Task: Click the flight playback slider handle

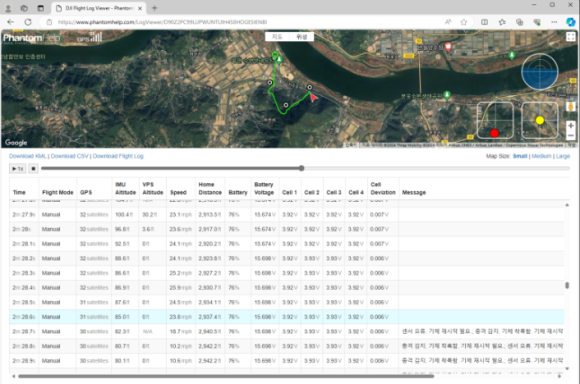Action: (x=301, y=168)
